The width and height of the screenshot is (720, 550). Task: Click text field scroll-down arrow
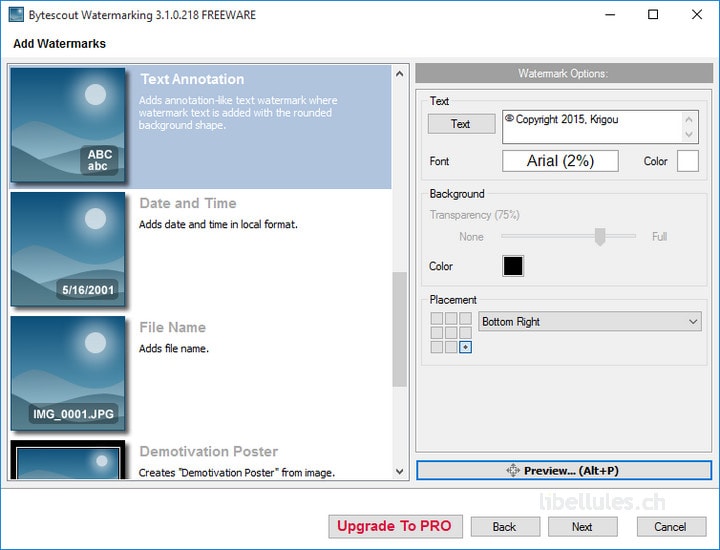tap(689, 135)
